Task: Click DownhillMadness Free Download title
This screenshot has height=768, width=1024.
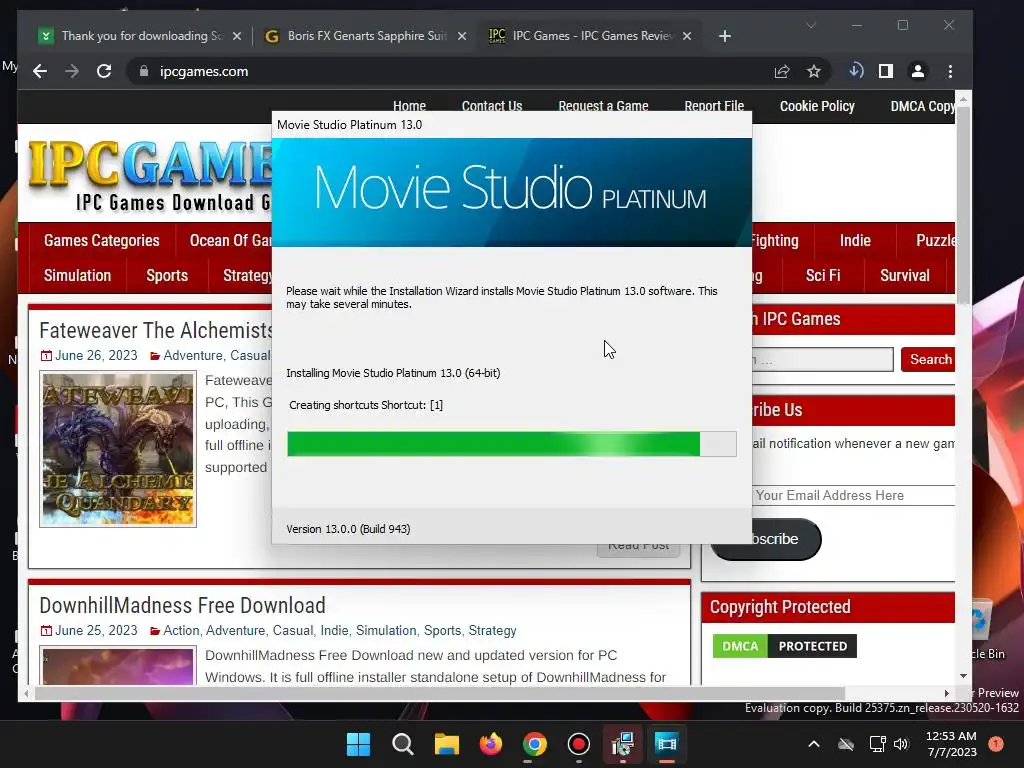Action: coord(182,605)
